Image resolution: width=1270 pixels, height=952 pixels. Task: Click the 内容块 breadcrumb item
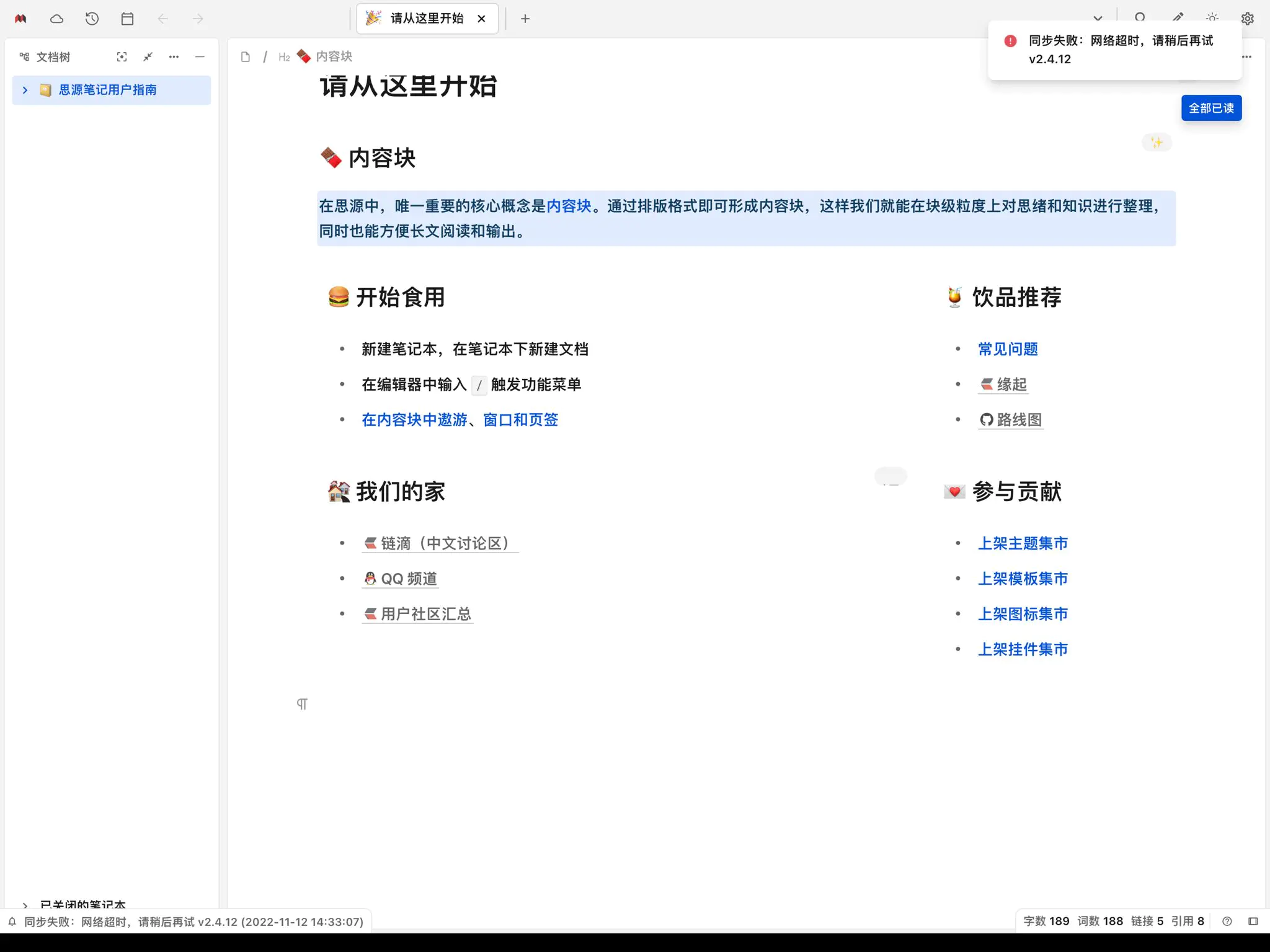[334, 56]
